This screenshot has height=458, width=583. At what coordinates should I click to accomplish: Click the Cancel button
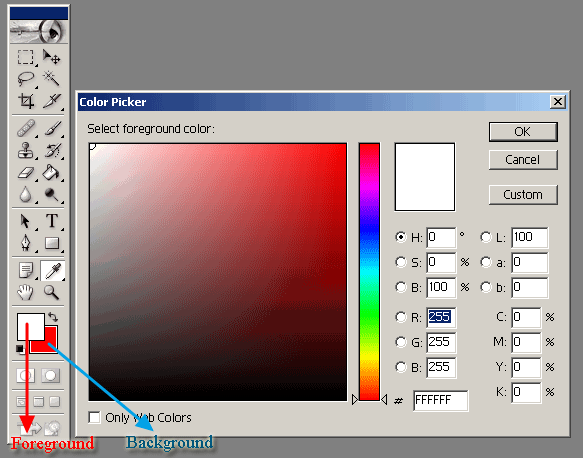523,160
